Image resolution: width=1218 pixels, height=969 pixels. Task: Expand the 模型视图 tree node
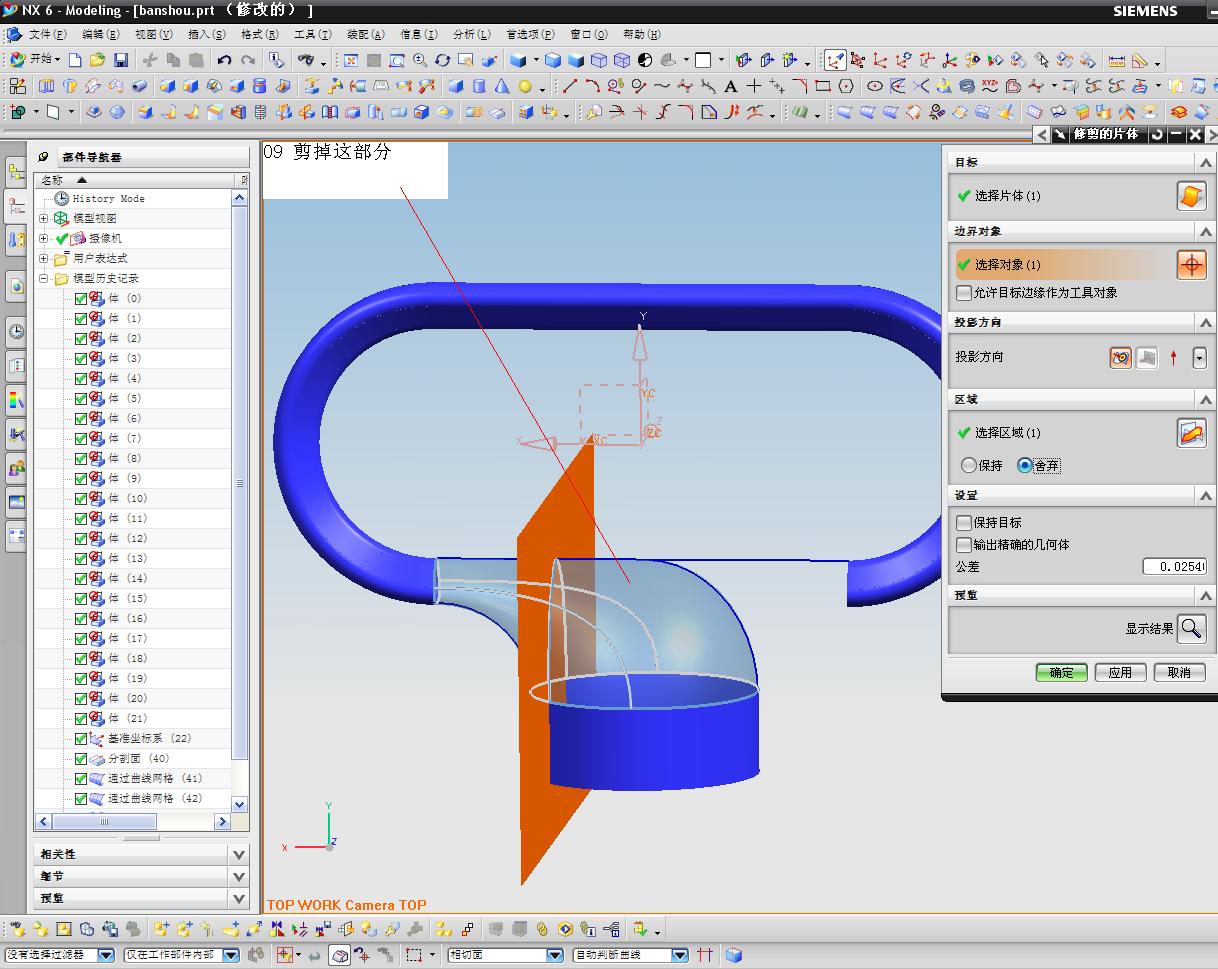[43, 218]
